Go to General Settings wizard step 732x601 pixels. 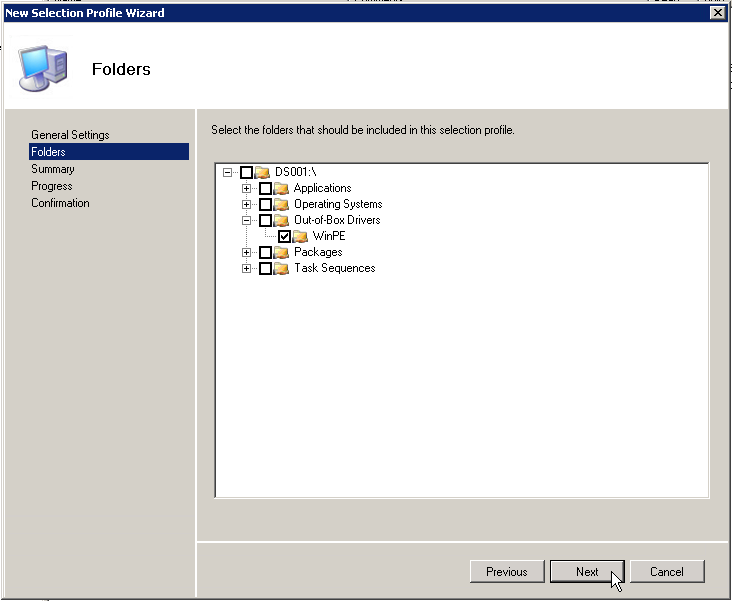click(70, 135)
